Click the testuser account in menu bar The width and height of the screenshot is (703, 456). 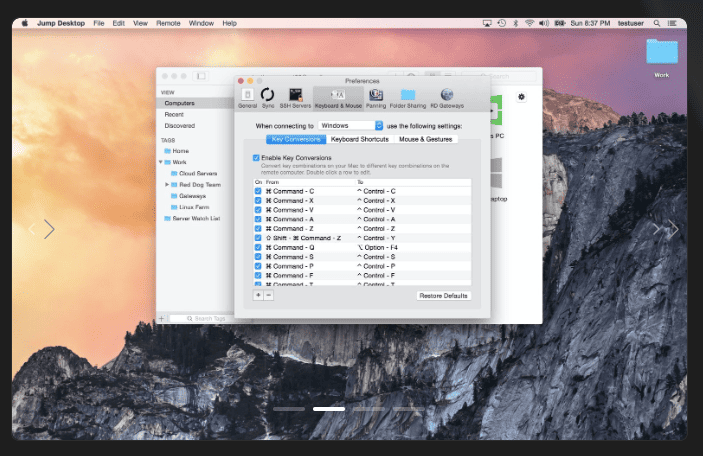(630, 23)
